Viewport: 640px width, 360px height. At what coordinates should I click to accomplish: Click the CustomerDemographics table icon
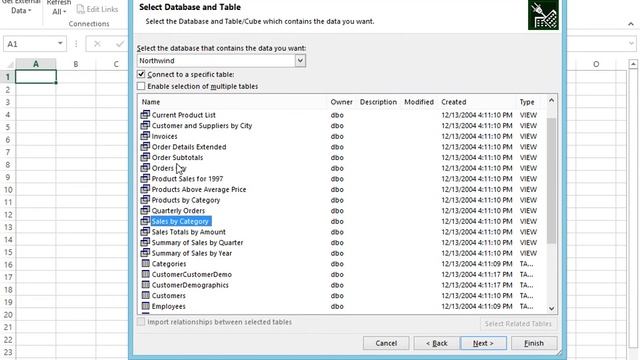point(145,284)
